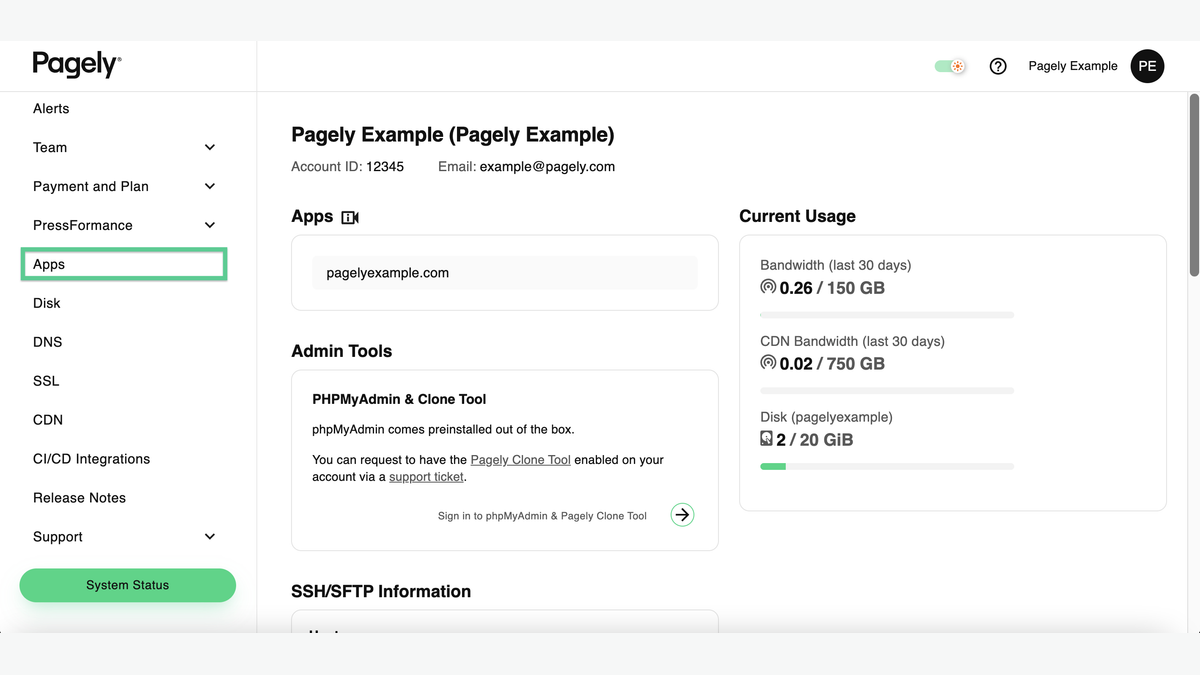
Task: Select Apps in the sidebar
Action: tap(124, 264)
